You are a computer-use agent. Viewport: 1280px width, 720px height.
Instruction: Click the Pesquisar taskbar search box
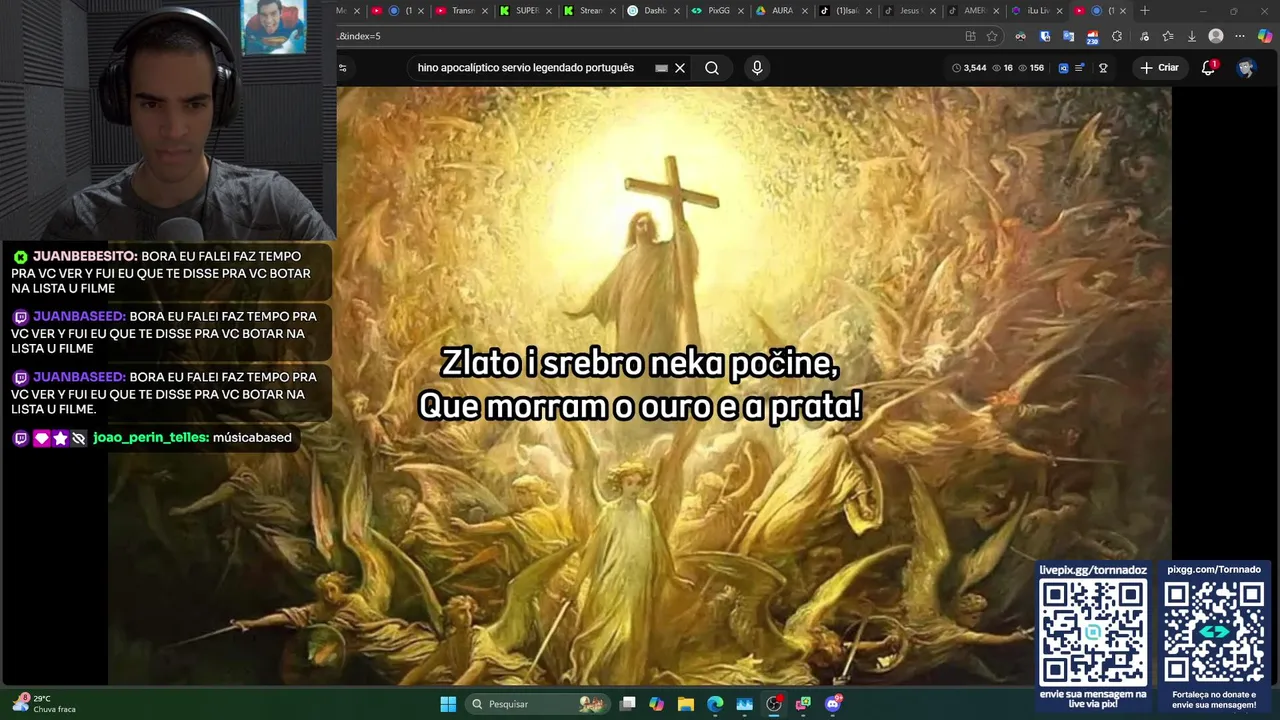(538, 704)
